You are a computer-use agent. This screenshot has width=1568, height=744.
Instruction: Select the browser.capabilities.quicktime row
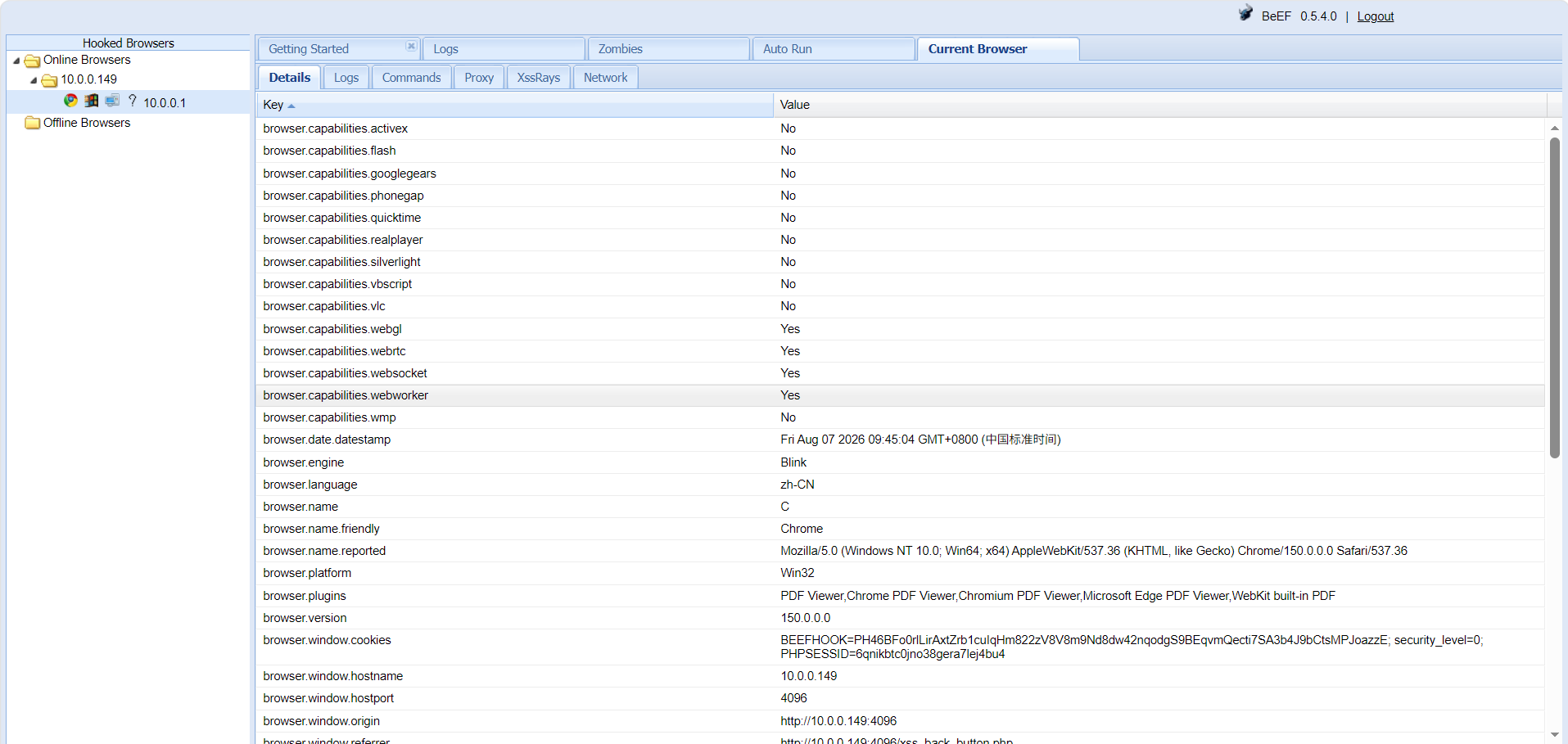point(901,218)
